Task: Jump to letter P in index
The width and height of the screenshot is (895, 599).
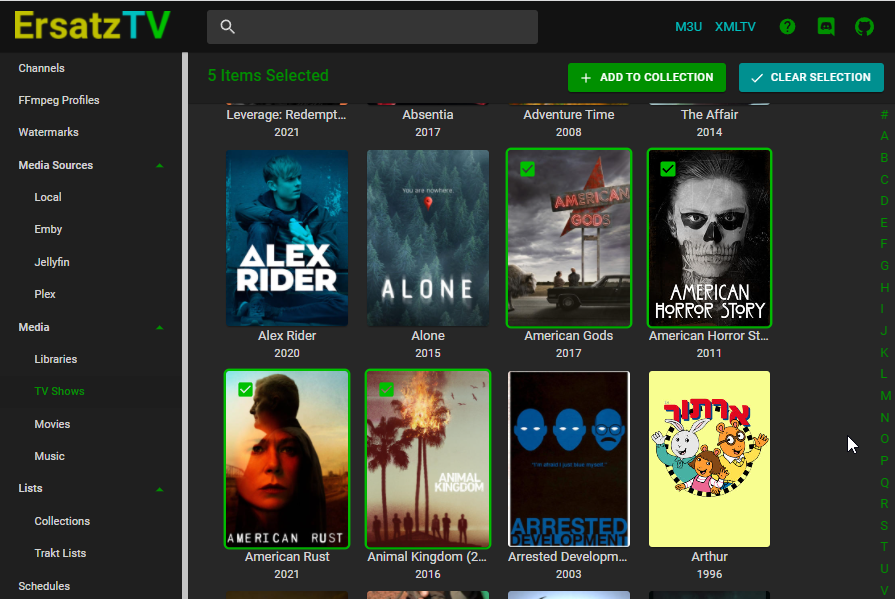Action: [884, 460]
